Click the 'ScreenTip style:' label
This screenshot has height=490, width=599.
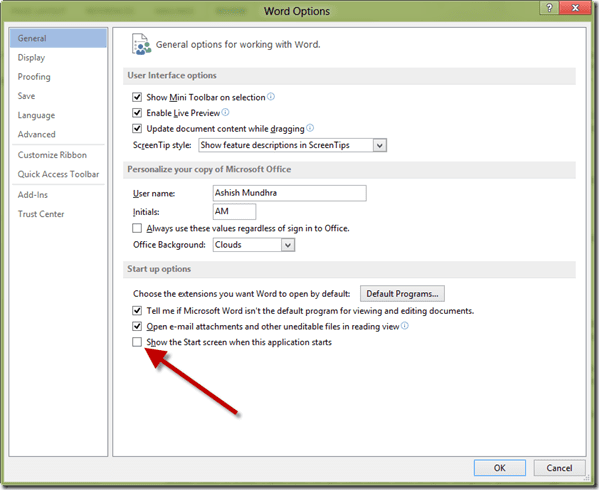pos(162,145)
